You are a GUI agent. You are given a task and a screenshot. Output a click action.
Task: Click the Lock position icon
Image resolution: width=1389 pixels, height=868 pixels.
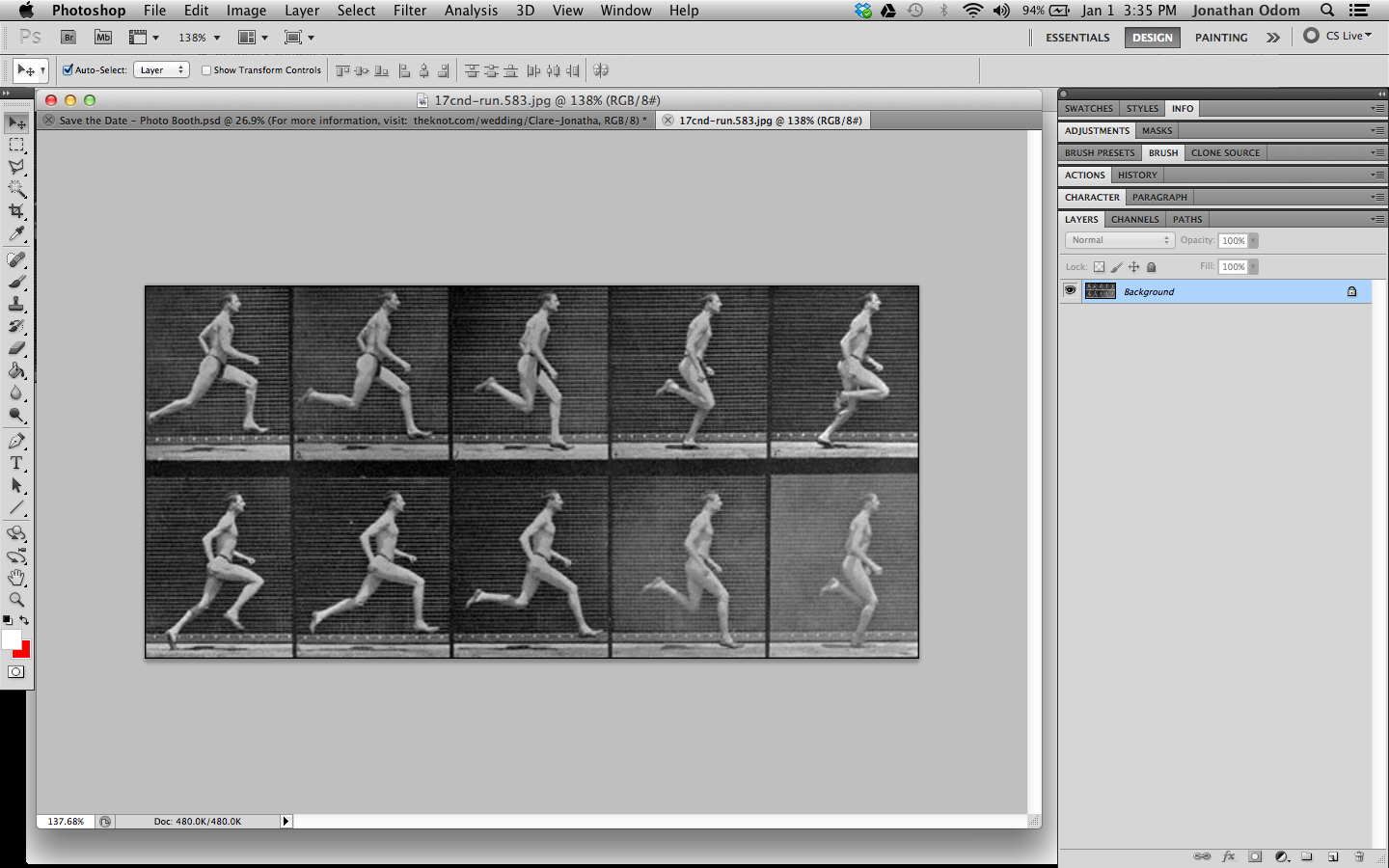click(1134, 266)
